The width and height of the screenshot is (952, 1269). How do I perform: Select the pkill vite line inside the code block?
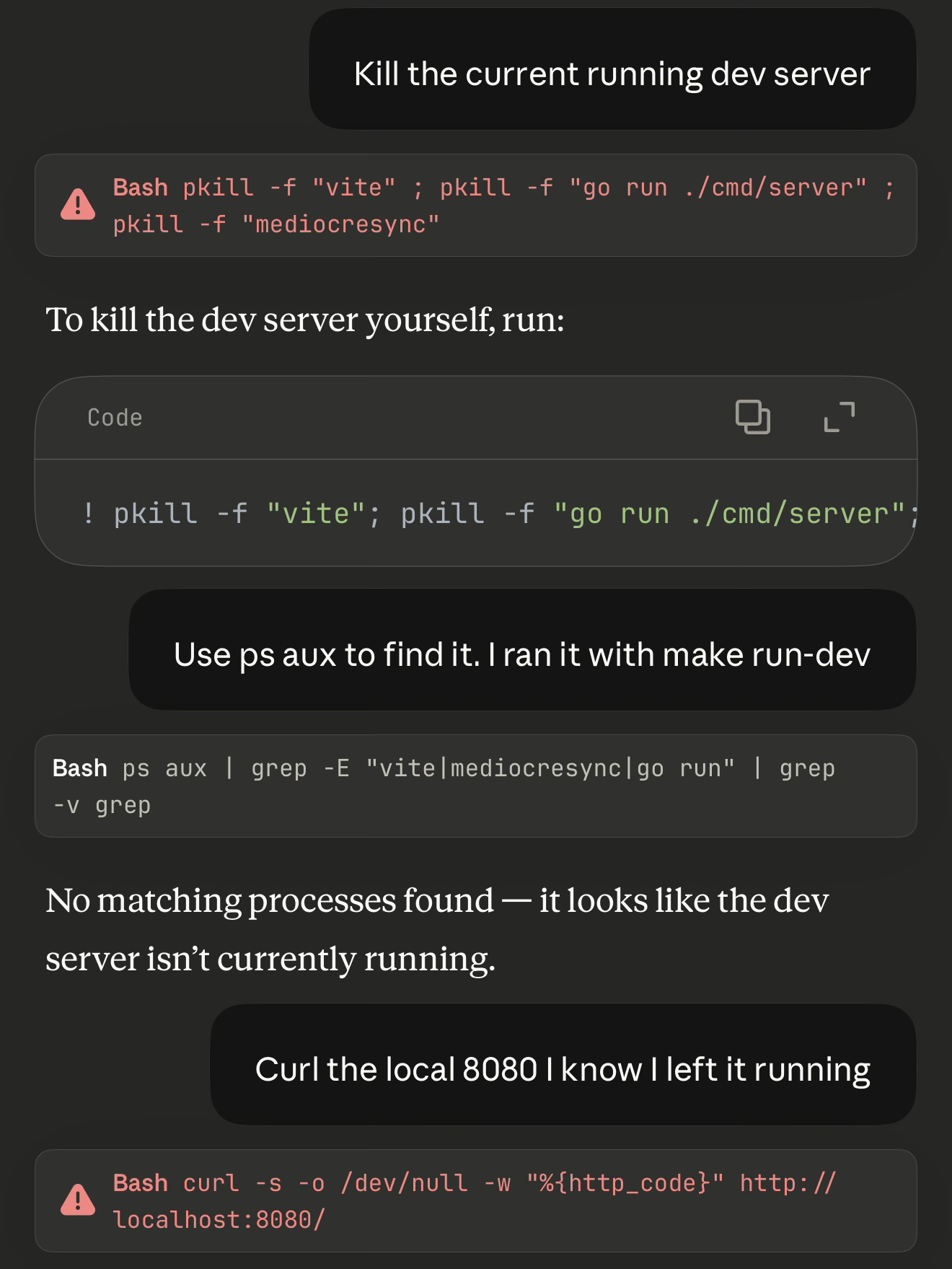(476, 512)
